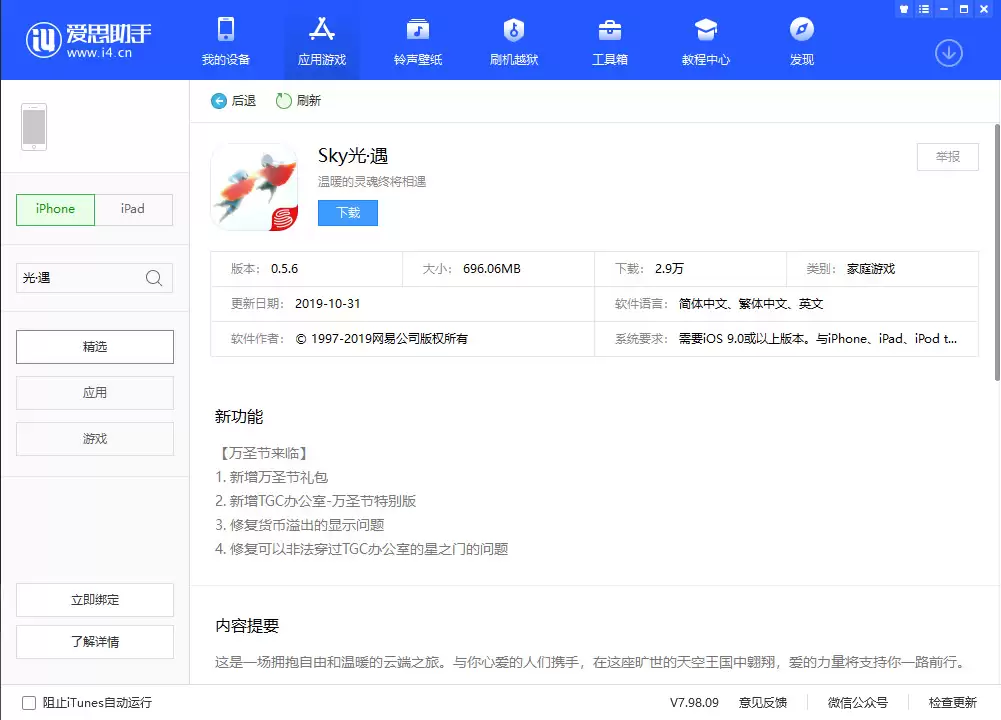The height and width of the screenshot is (720, 1001).
Task: Click the subtitle 温暖的灵魂终将相遇
Action: pos(372,182)
